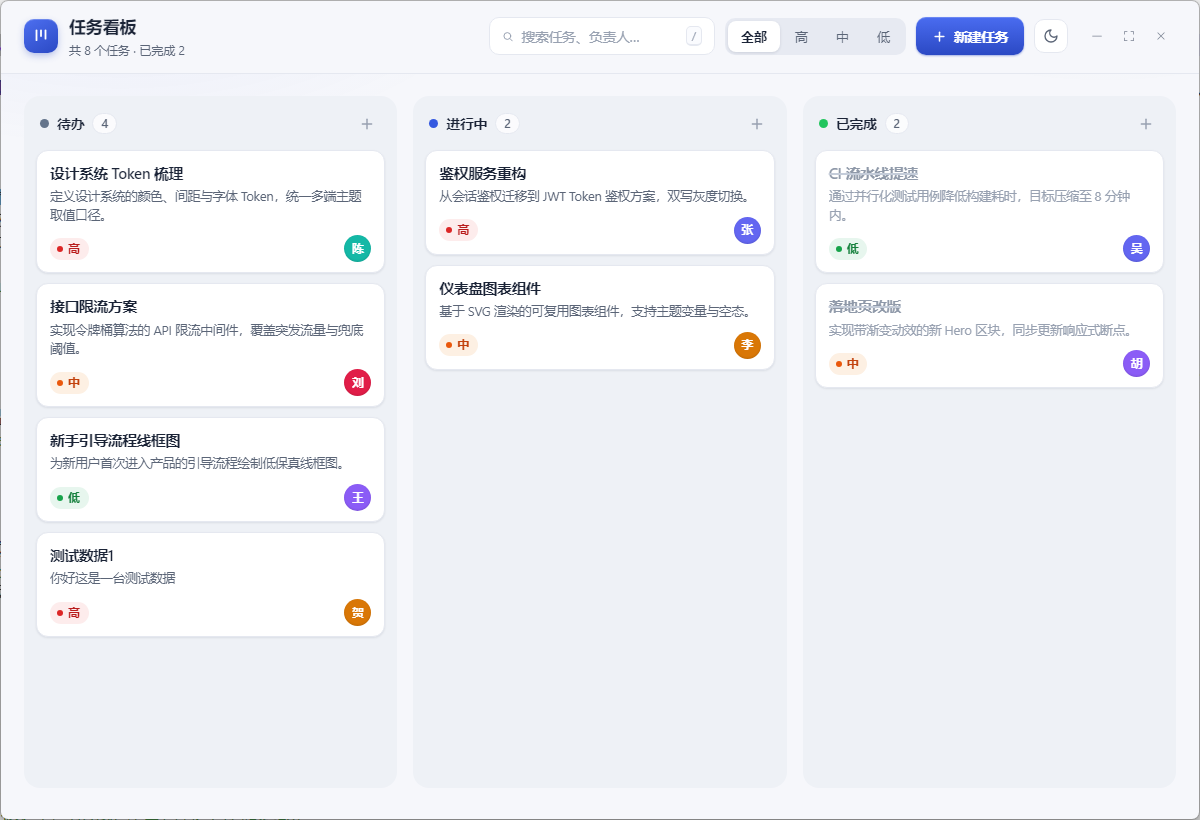Open the 鉴权服务重构 card

tap(600, 202)
